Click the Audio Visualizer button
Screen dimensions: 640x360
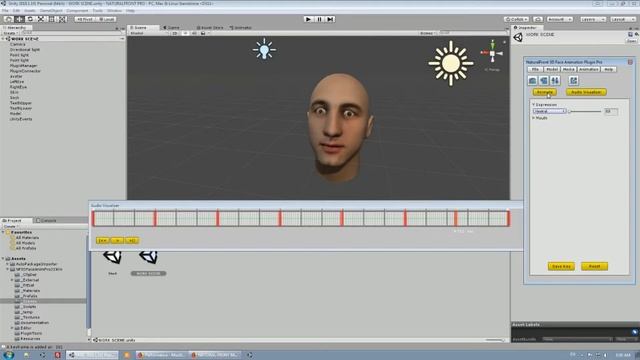click(586, 92)
